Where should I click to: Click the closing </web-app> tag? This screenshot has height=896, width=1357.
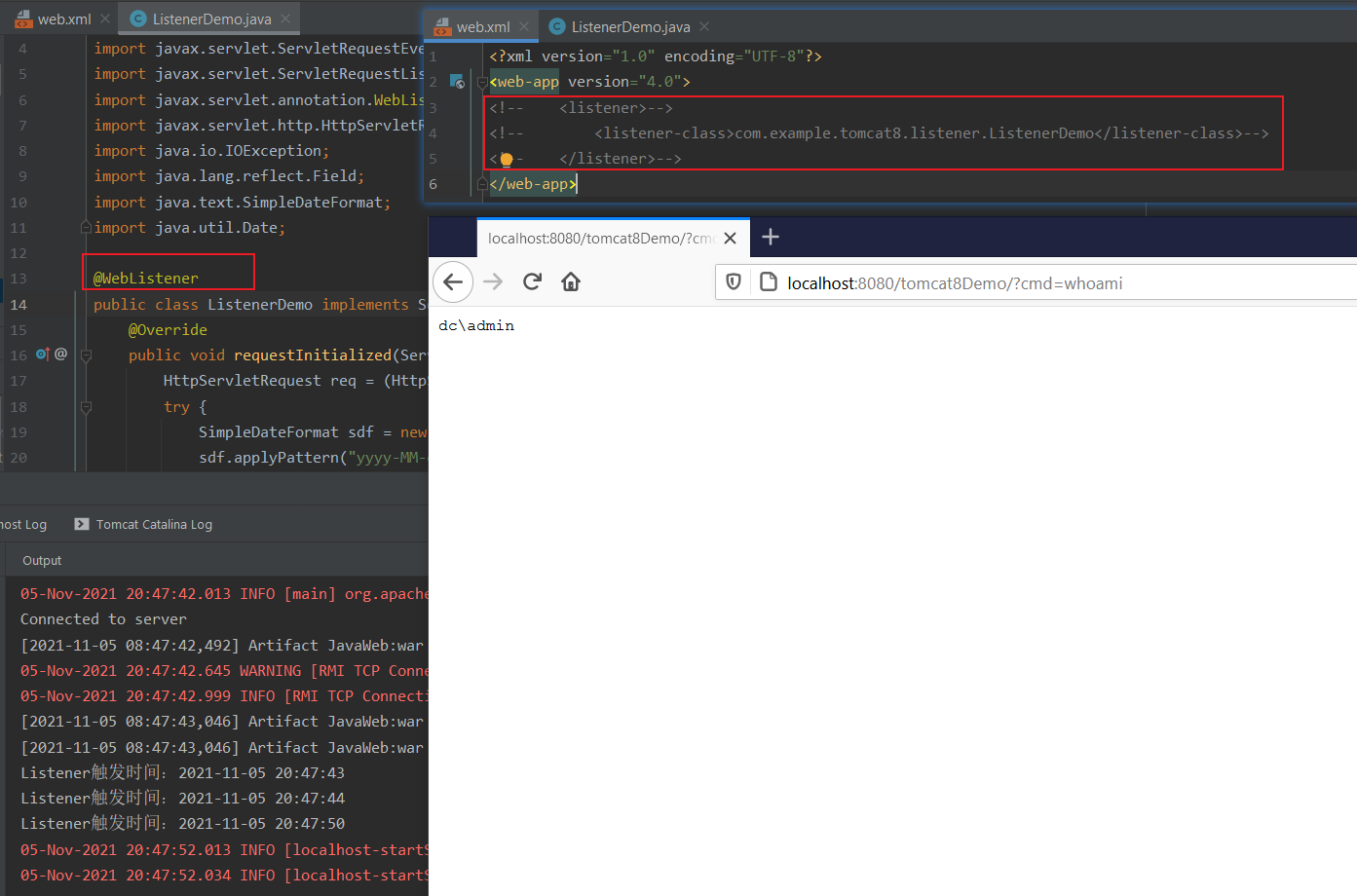tap(533, 184)
